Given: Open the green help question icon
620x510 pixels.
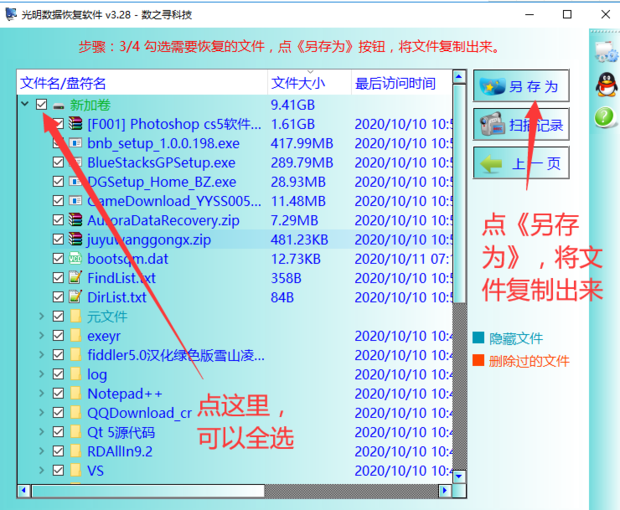Looking at the screenshot, I should (x=604, y=117).
